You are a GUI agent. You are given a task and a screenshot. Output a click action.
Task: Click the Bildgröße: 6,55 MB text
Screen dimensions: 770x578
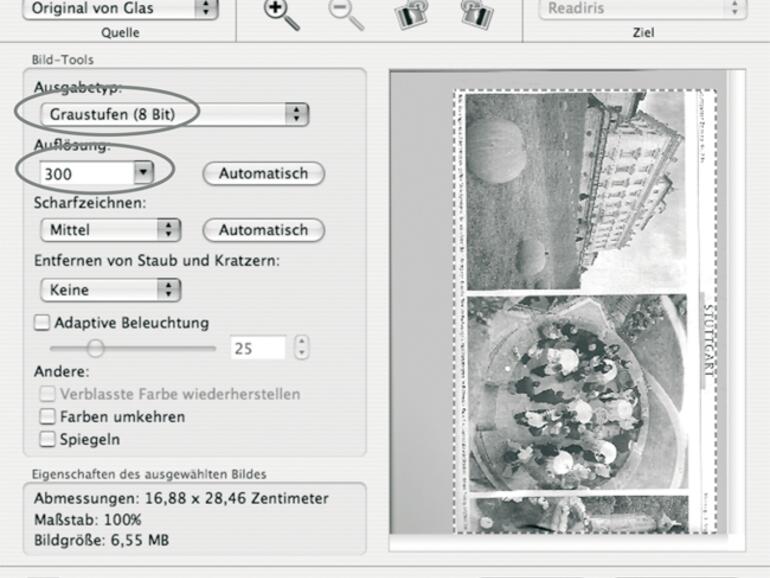[x=102, y=540]
